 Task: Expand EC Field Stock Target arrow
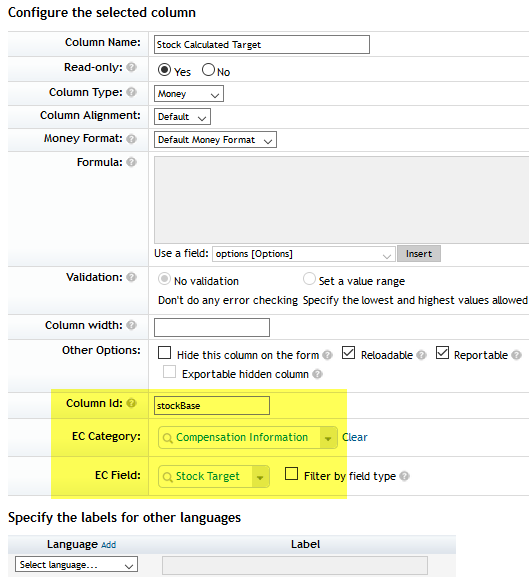pos(260,477)
